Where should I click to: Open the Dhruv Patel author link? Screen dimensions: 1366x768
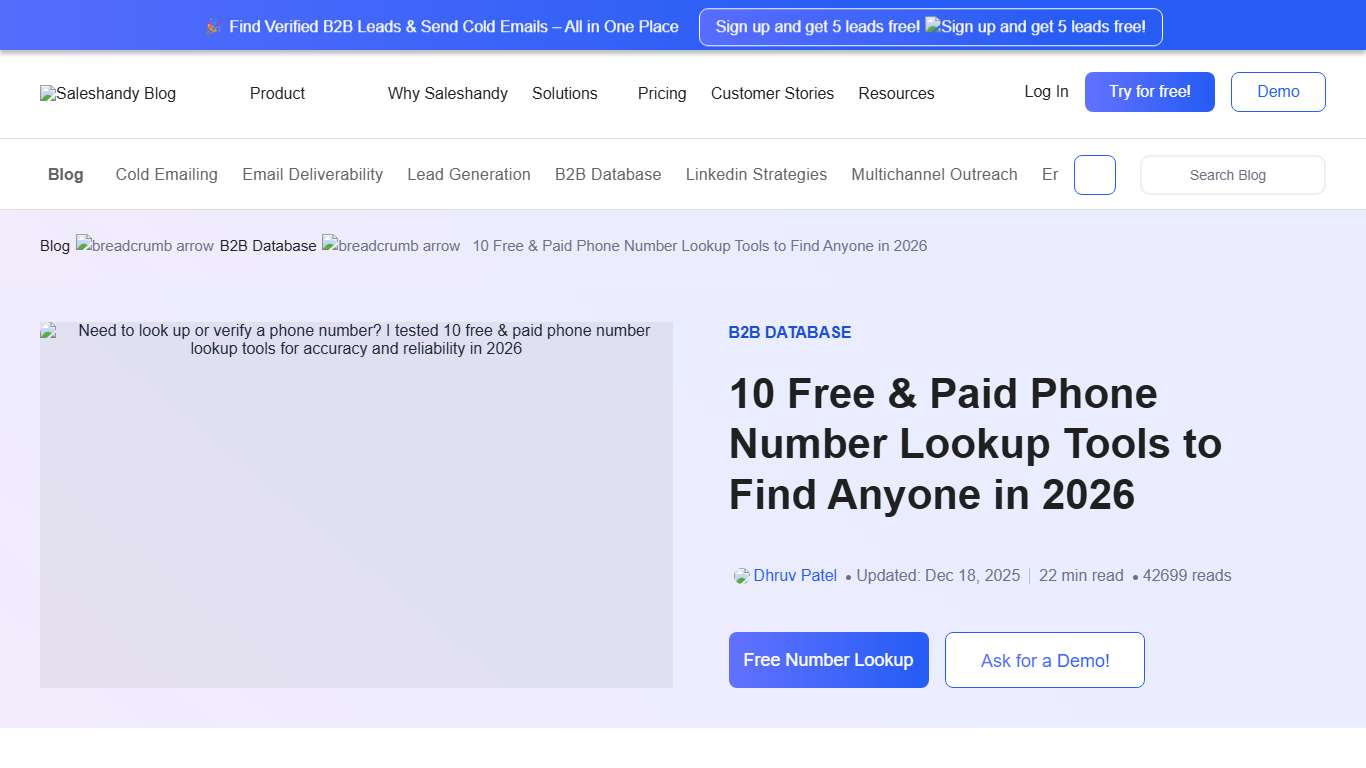795,575
